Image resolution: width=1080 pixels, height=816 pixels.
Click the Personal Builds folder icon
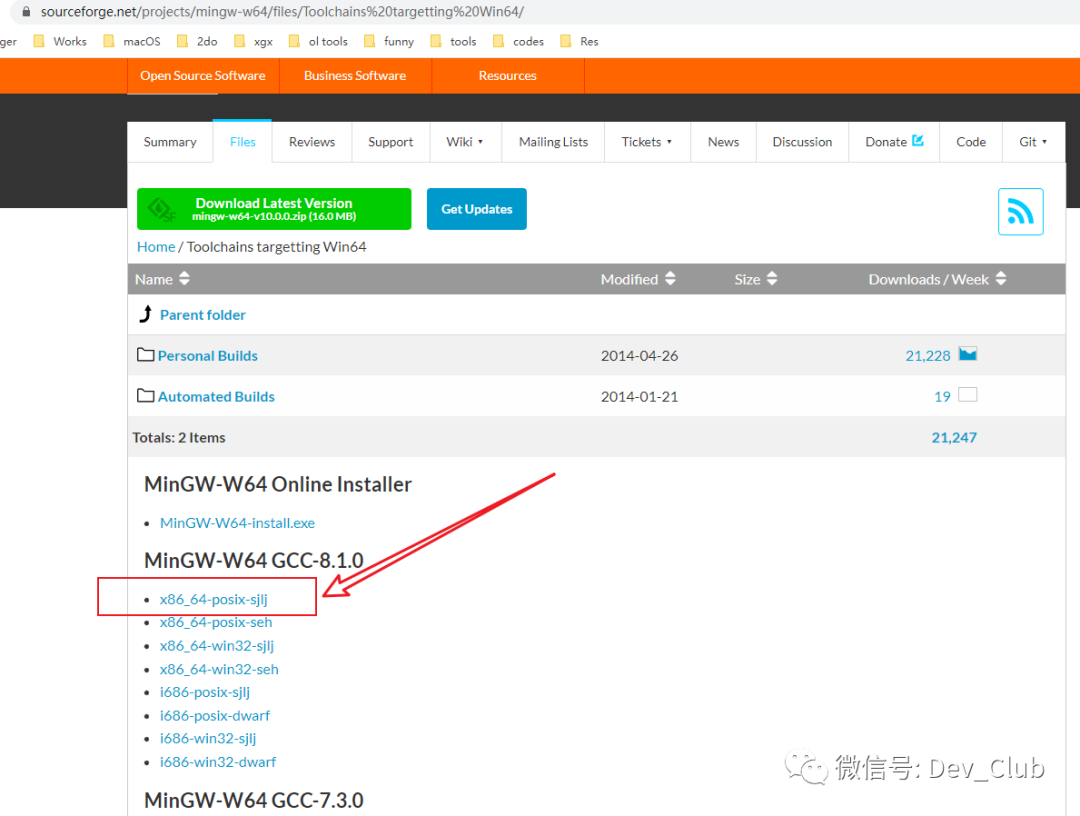point(145,355)
